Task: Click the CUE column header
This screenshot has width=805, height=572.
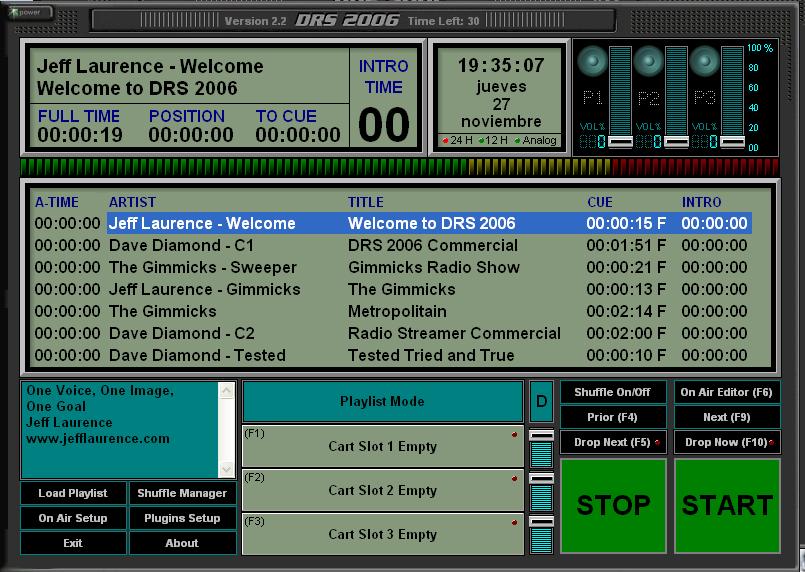Action: coord(600,202)
